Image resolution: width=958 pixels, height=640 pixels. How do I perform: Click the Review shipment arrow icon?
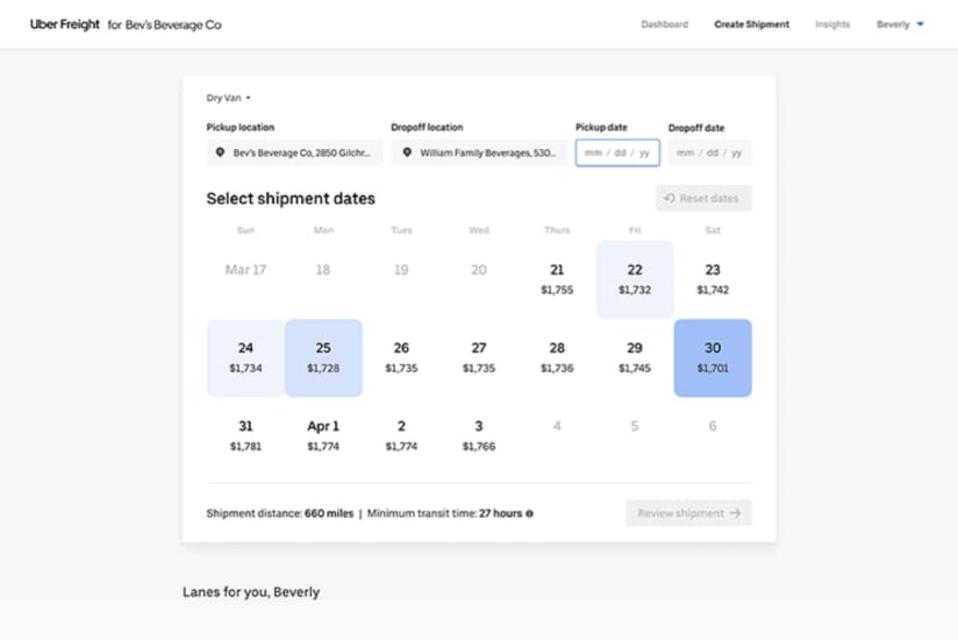[x=736, y=513]
